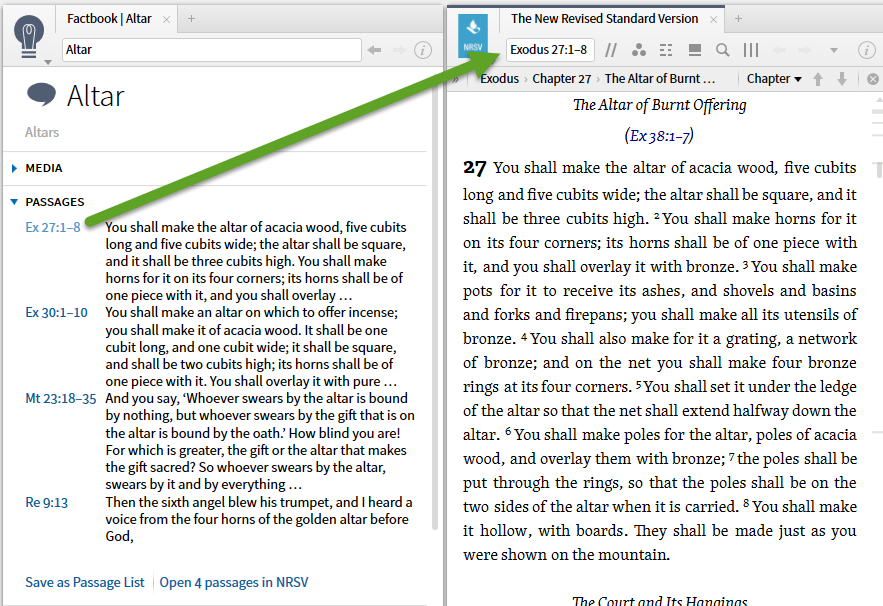Open Factbook panel info icon
The width and height of the screenshot is (883, 606).
[x=423, y=50]
